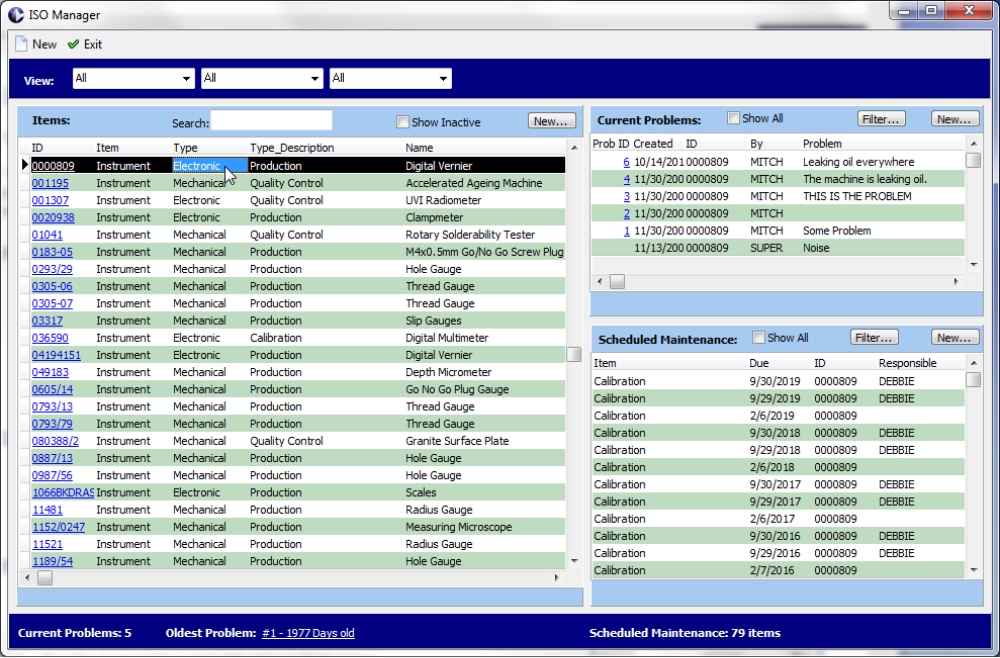The image size is (1000, 658).
Task: Open item ID link 001307
Action: (50, 200)
